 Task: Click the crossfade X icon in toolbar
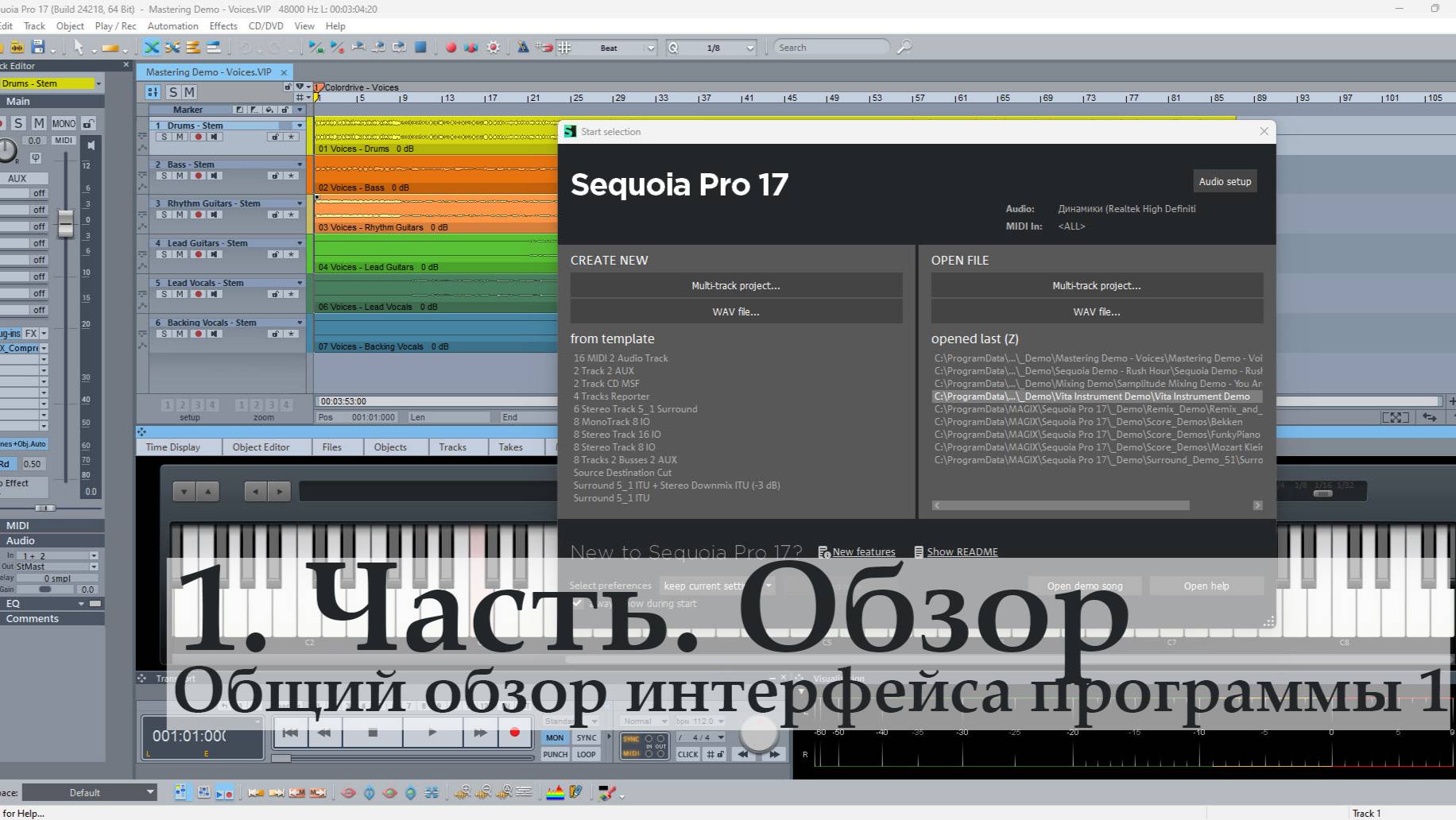(x=152, y=48)
